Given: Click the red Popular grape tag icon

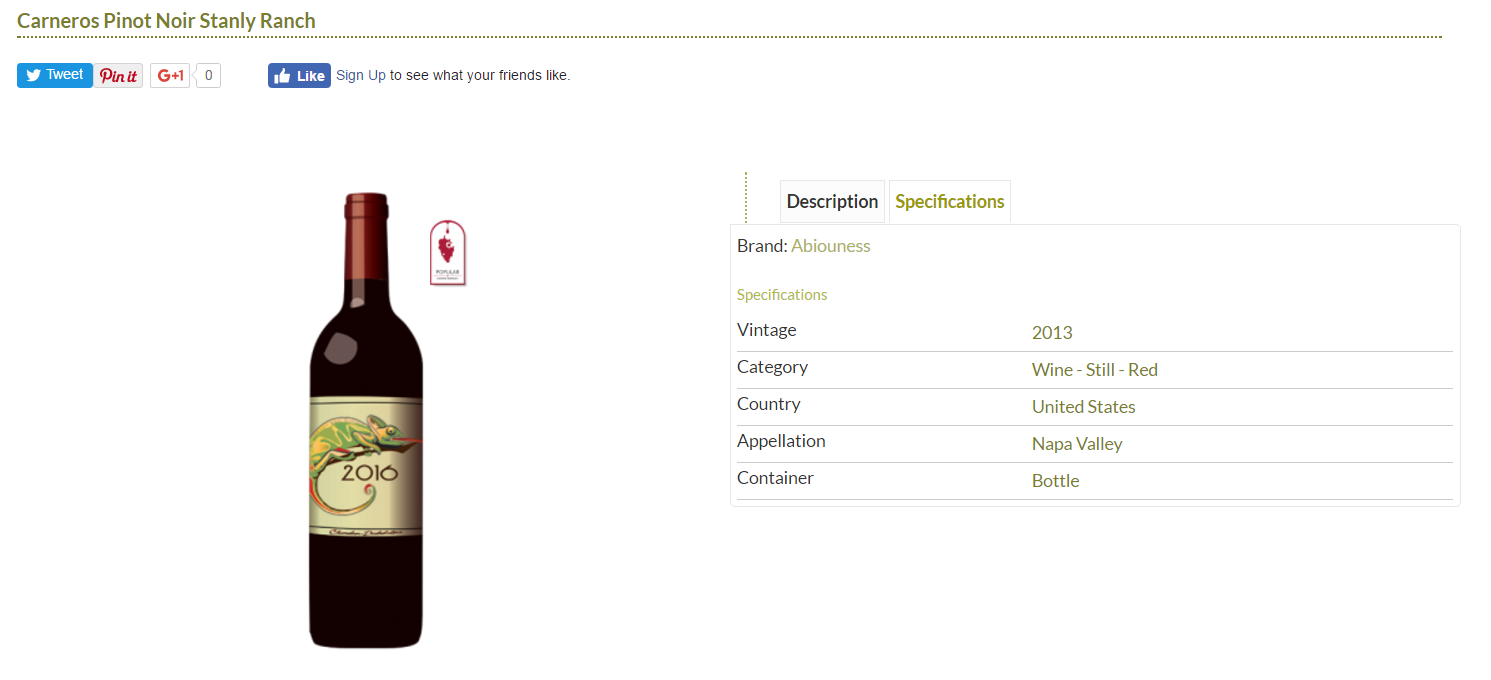Looking at the screenshot, I should 448,254.
